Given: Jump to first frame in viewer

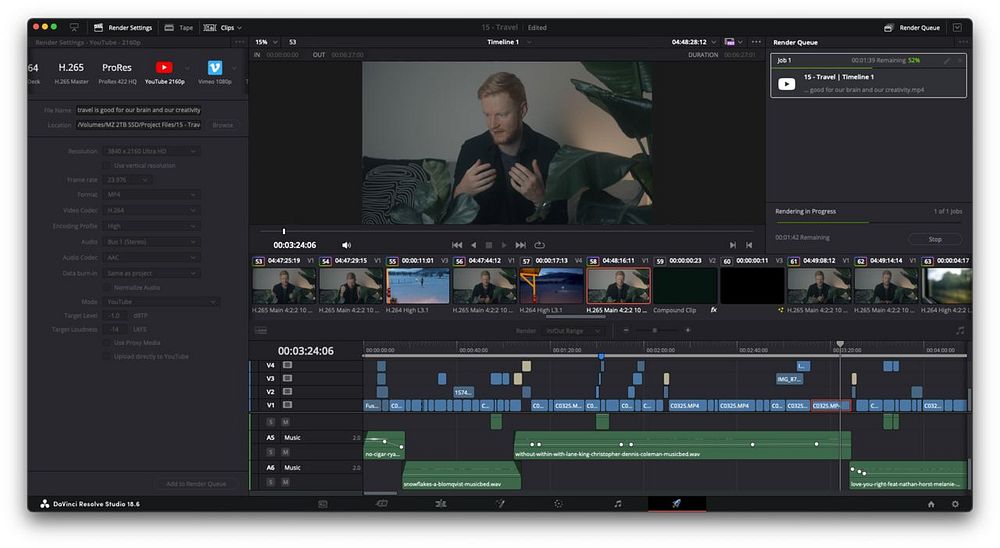Looking at the screenshot, I should pos(457,245).
